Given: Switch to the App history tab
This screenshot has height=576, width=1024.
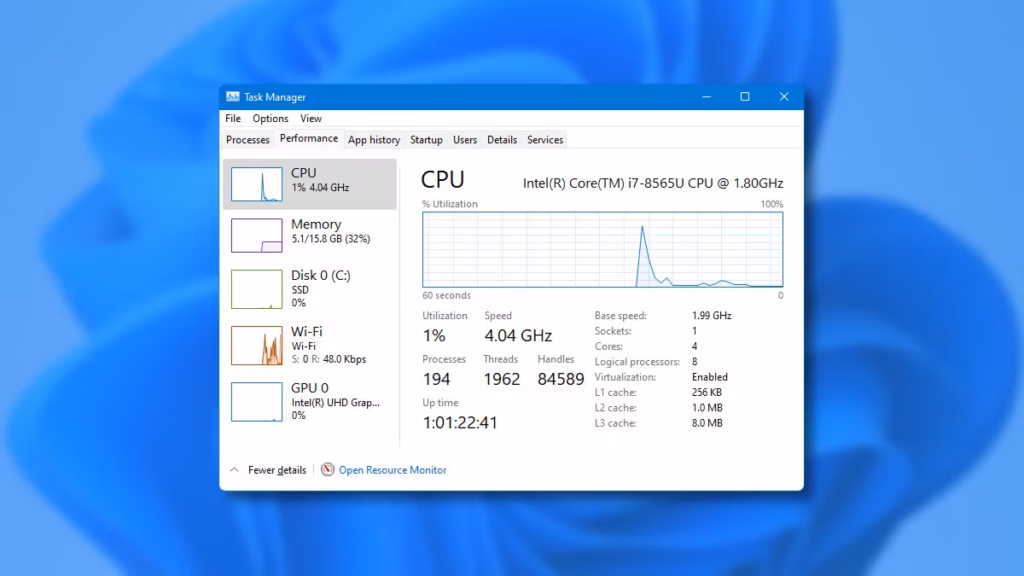Looking at the screenshot, I should pos(374,140).
